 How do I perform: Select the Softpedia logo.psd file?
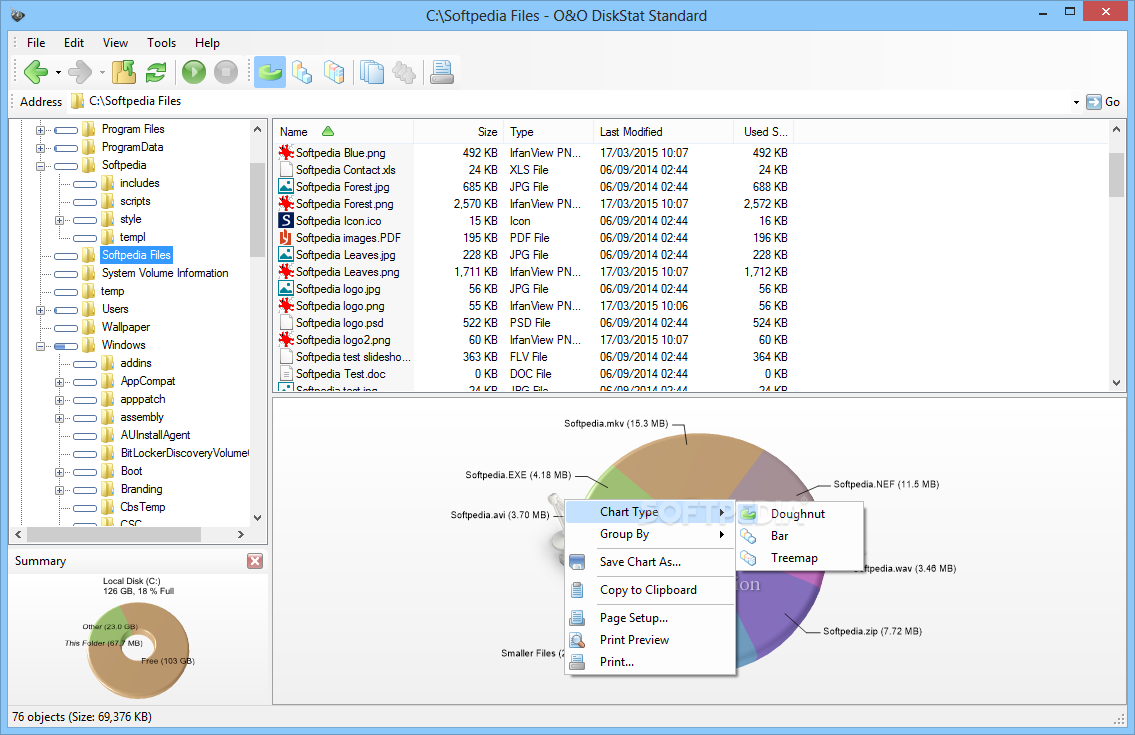point(339,323)
